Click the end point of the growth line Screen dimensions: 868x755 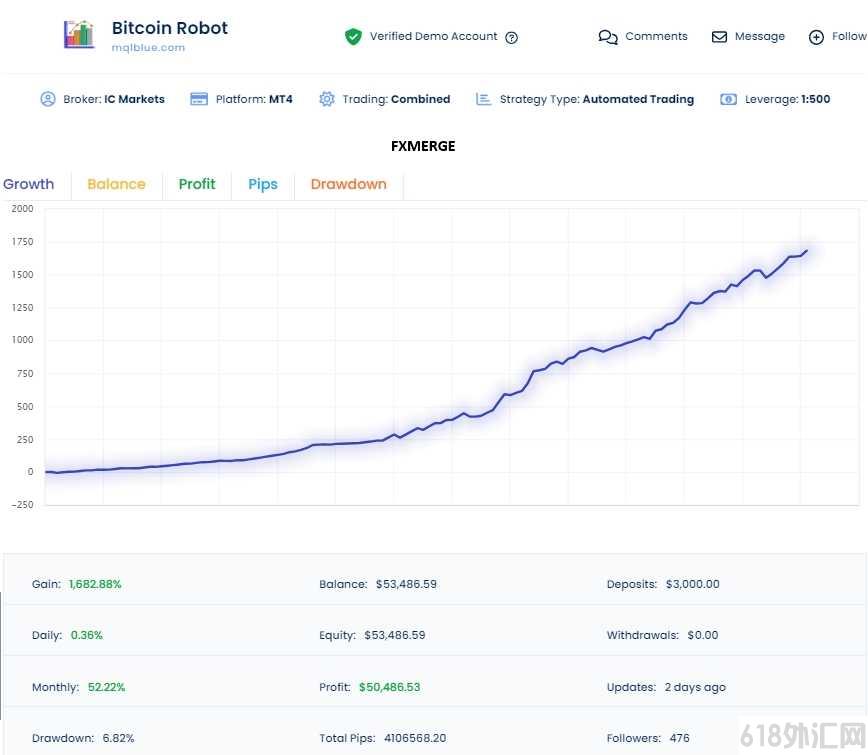pos(807,251)
